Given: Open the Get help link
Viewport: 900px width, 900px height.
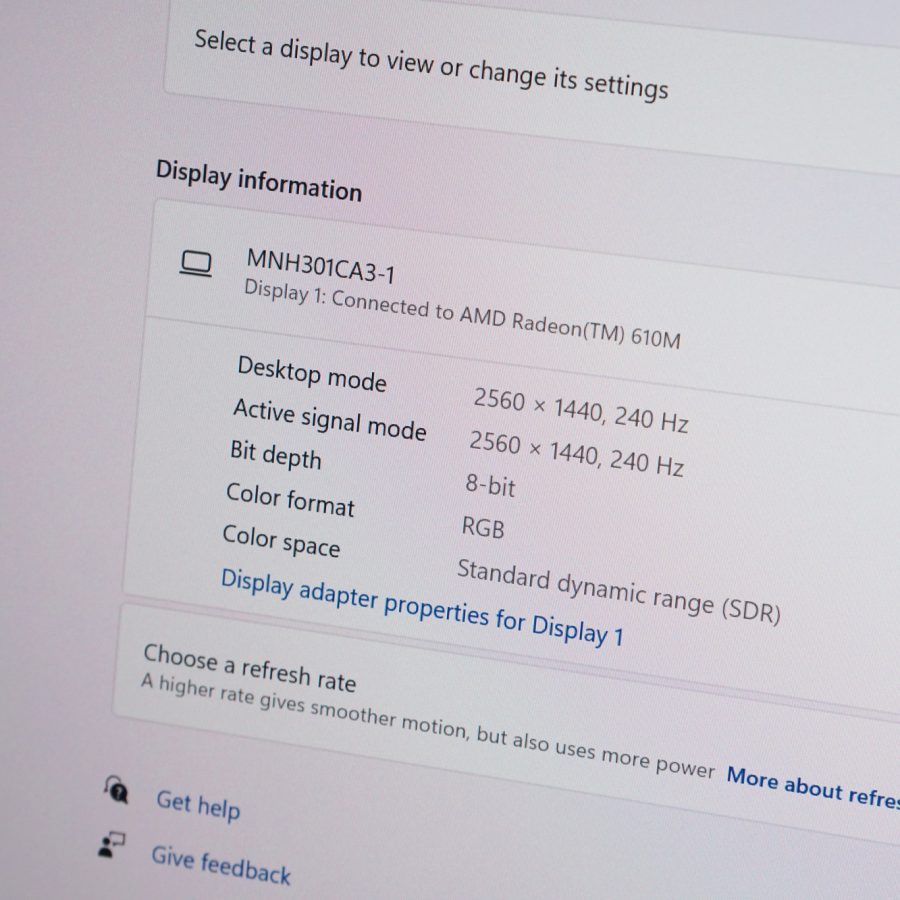Looking at the screenshot, I should (198, 805).
